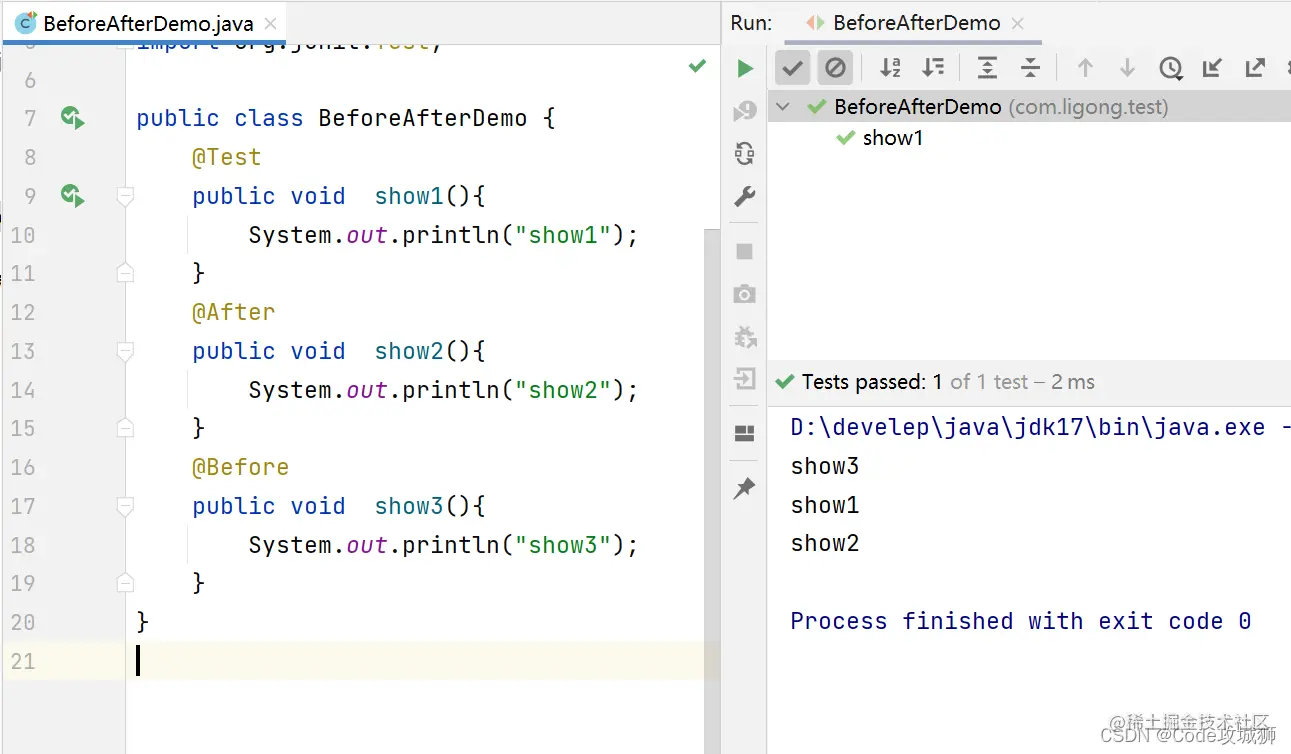Viewport: 1291px width, 754px height.
Task: Click show2 method name in editor
Action: [x=409, y=351]
